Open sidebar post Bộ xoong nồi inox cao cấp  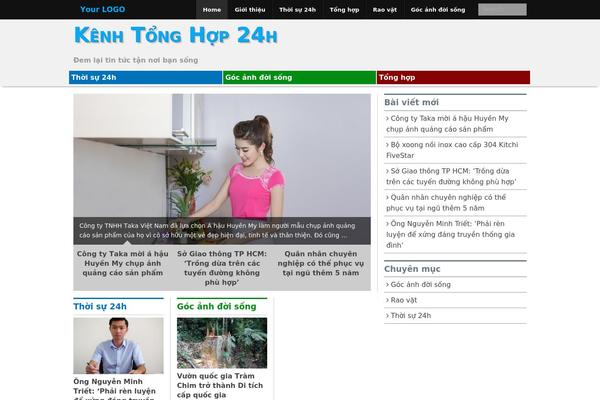[452, 150]
